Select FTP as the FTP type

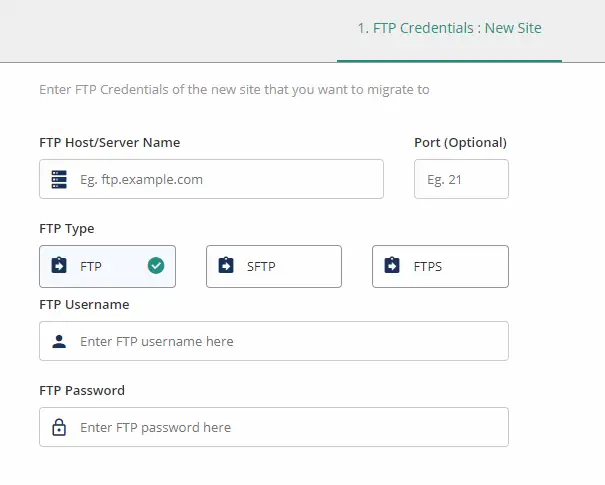tap(107, 266)
